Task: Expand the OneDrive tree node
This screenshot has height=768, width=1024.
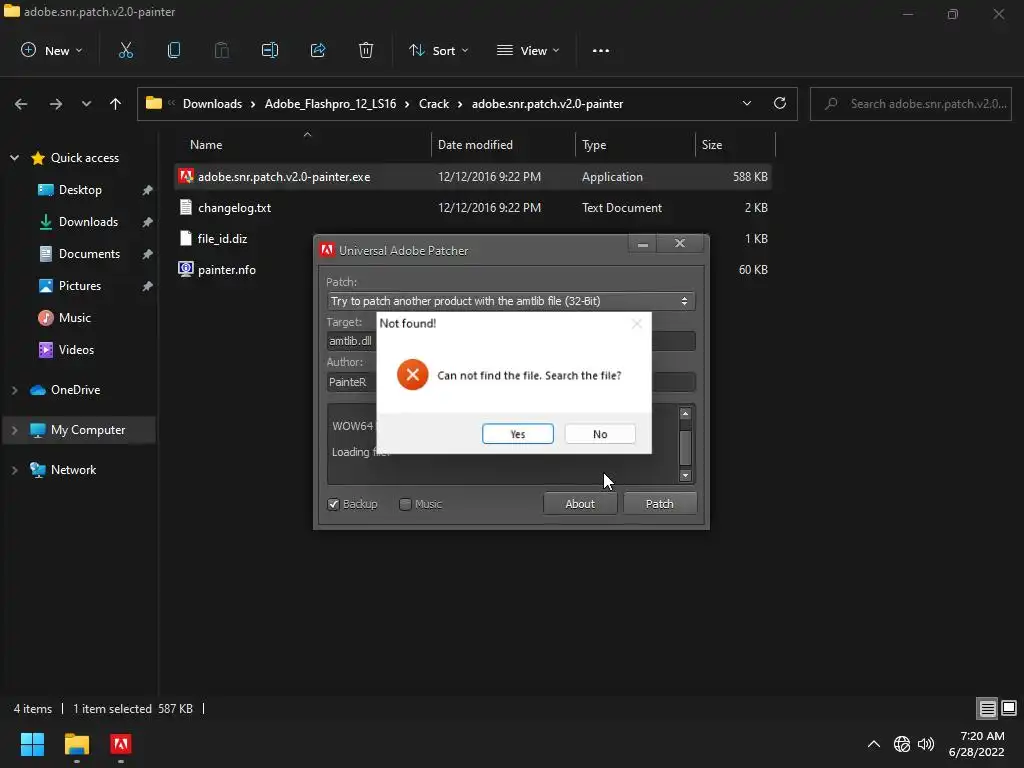Action: click(14, 390)
